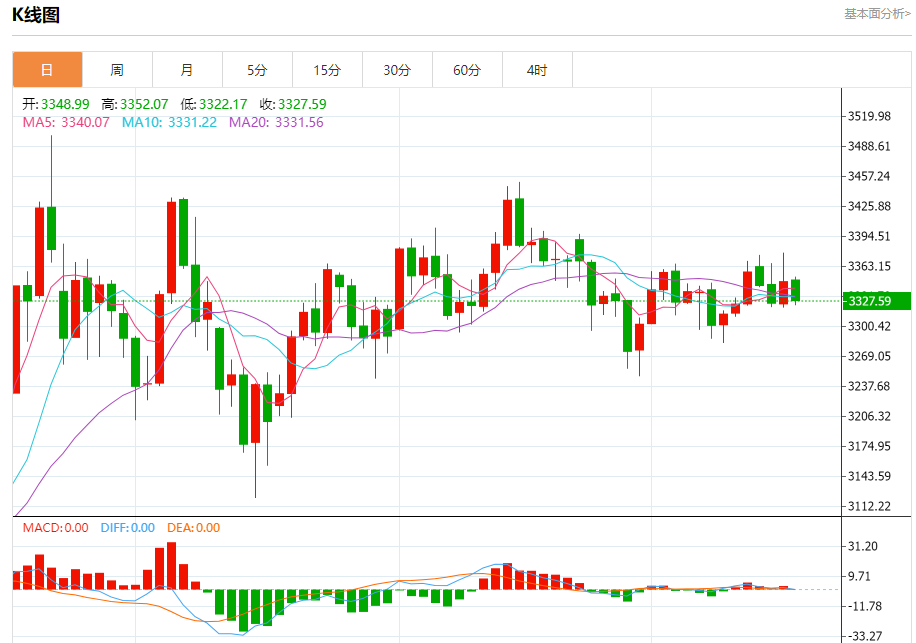Open the 30分 timeframe tab
This screenshot has height=643, width=916.
398,70
